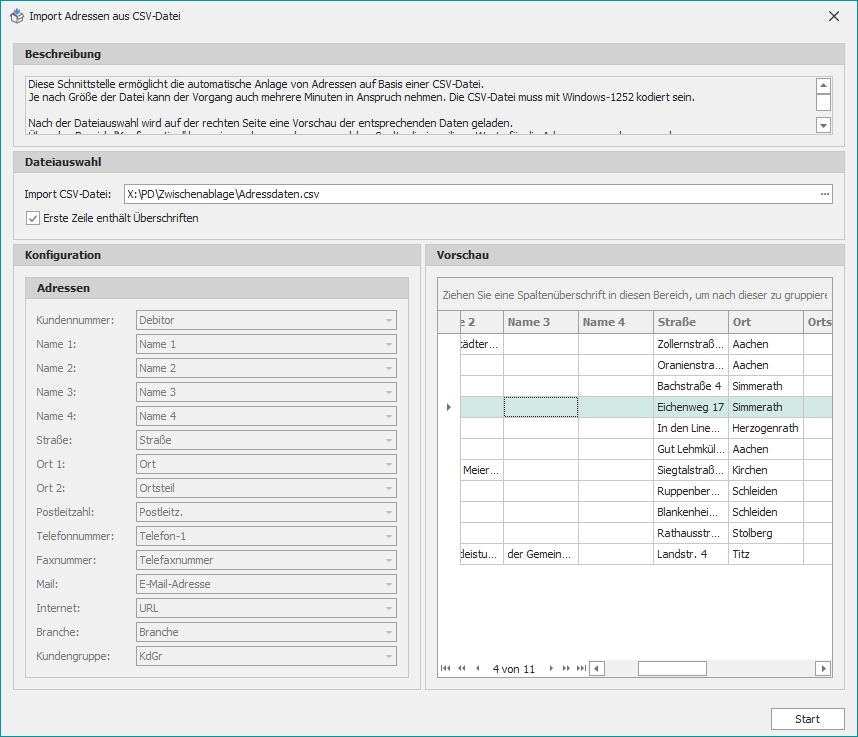Click the CSV import icon in the title bar
858x737 pixels.
click(17, 16)
